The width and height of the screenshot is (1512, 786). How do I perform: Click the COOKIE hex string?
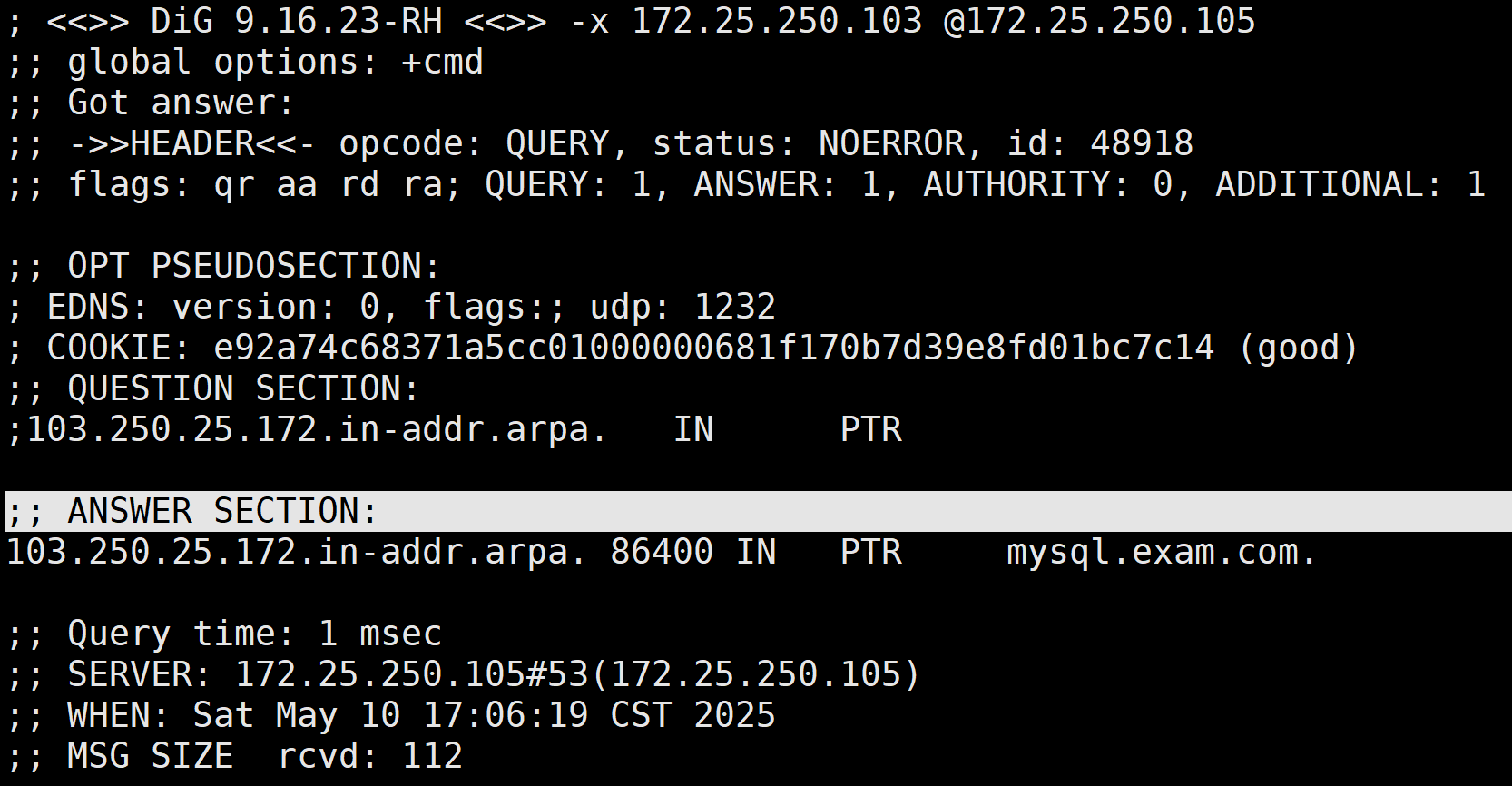713,348
